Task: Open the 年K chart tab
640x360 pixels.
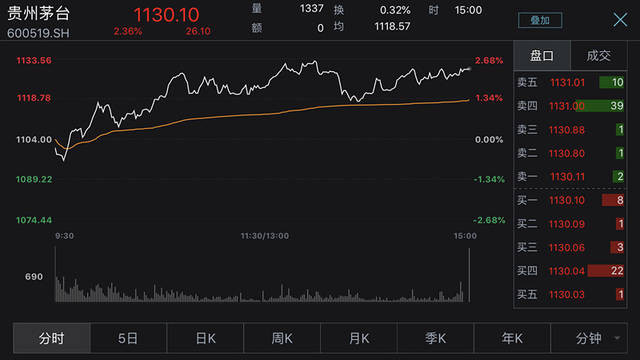Action: coord(512,338)
